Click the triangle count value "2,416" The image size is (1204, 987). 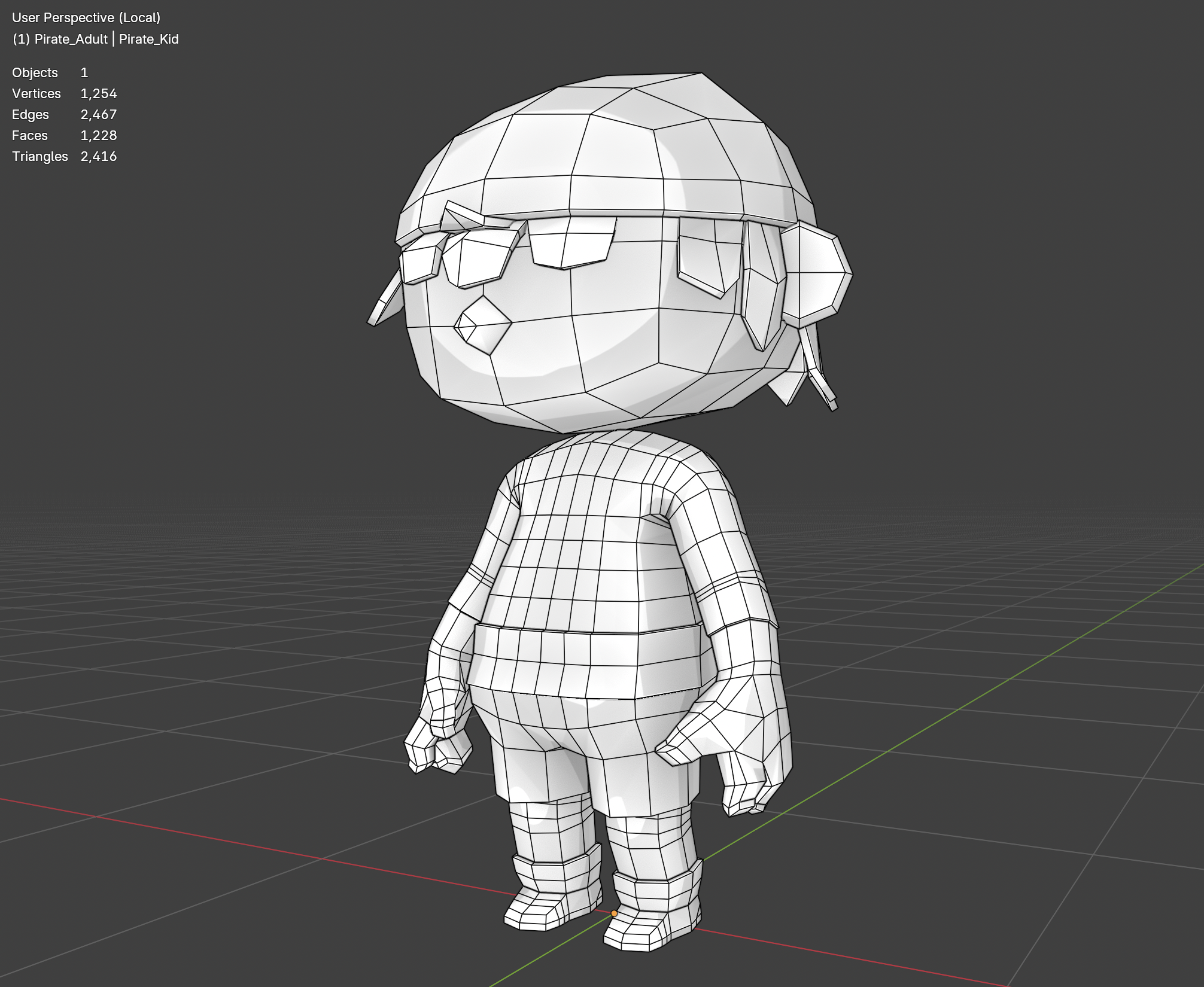pos(99,157)
